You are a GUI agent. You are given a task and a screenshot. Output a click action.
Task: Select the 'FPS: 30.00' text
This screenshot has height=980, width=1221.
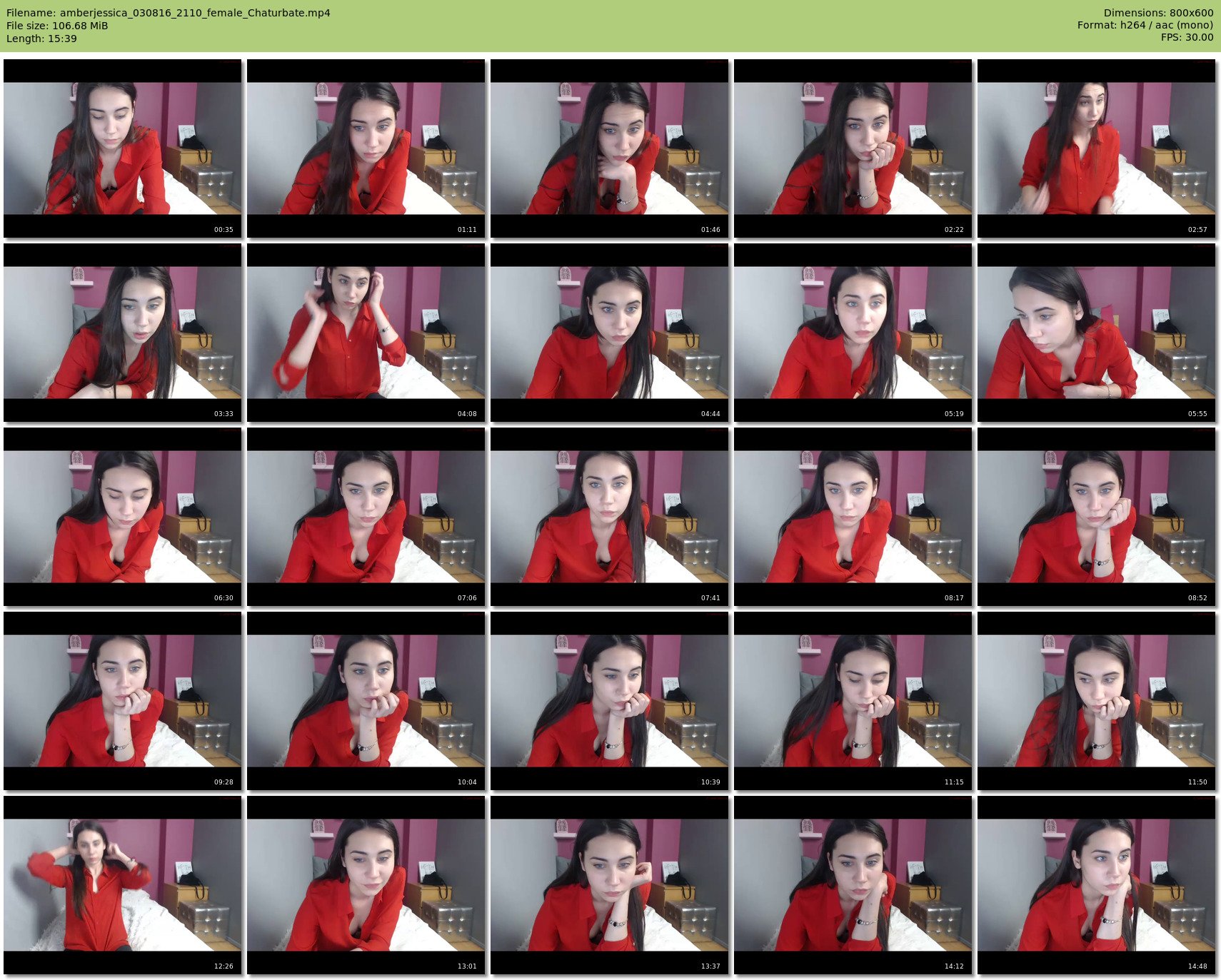tap(1187, 37)
